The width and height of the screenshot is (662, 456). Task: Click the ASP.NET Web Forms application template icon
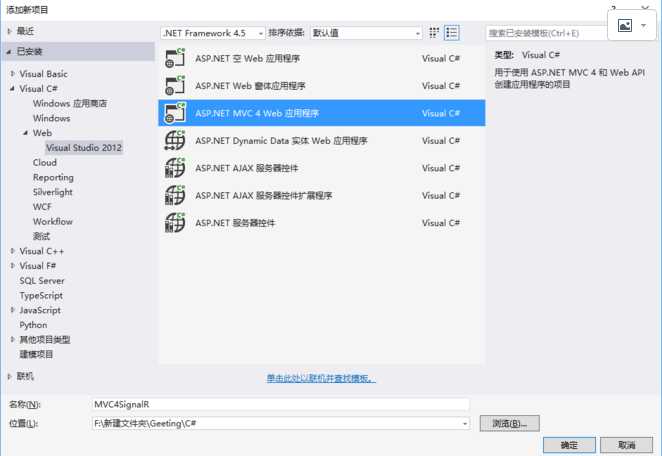175,86
